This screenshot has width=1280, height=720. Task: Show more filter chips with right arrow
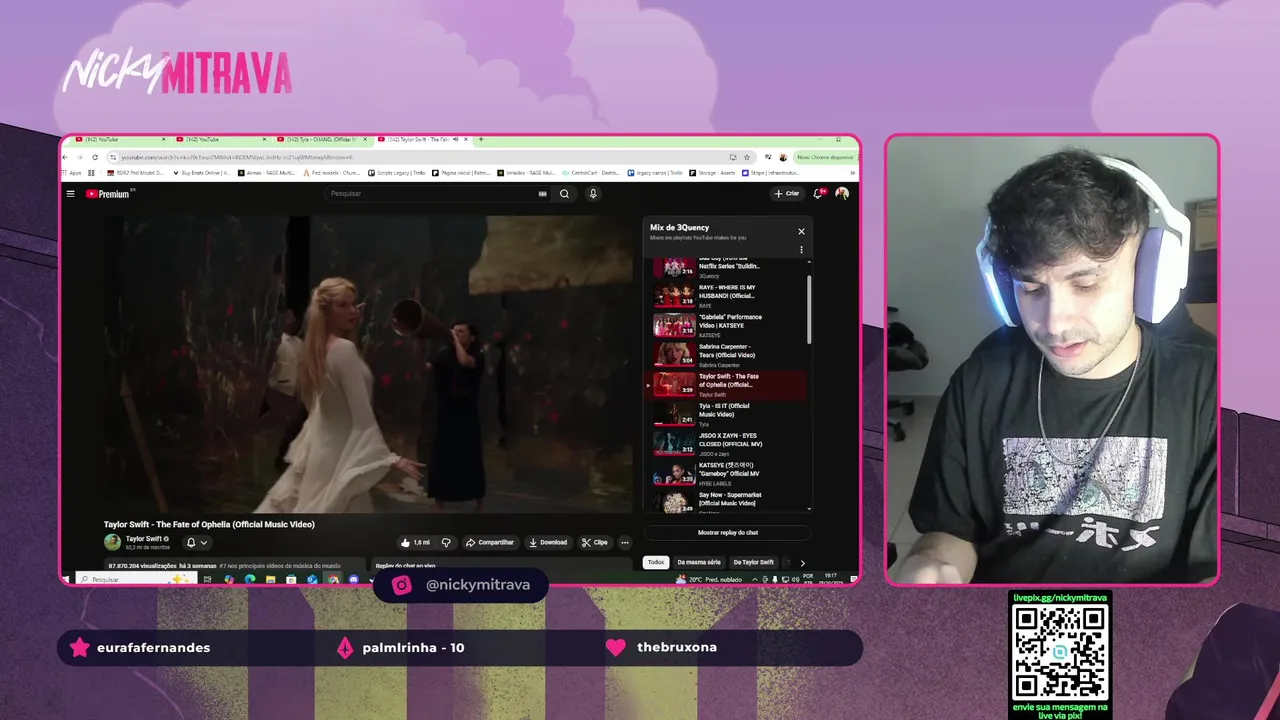802,563
